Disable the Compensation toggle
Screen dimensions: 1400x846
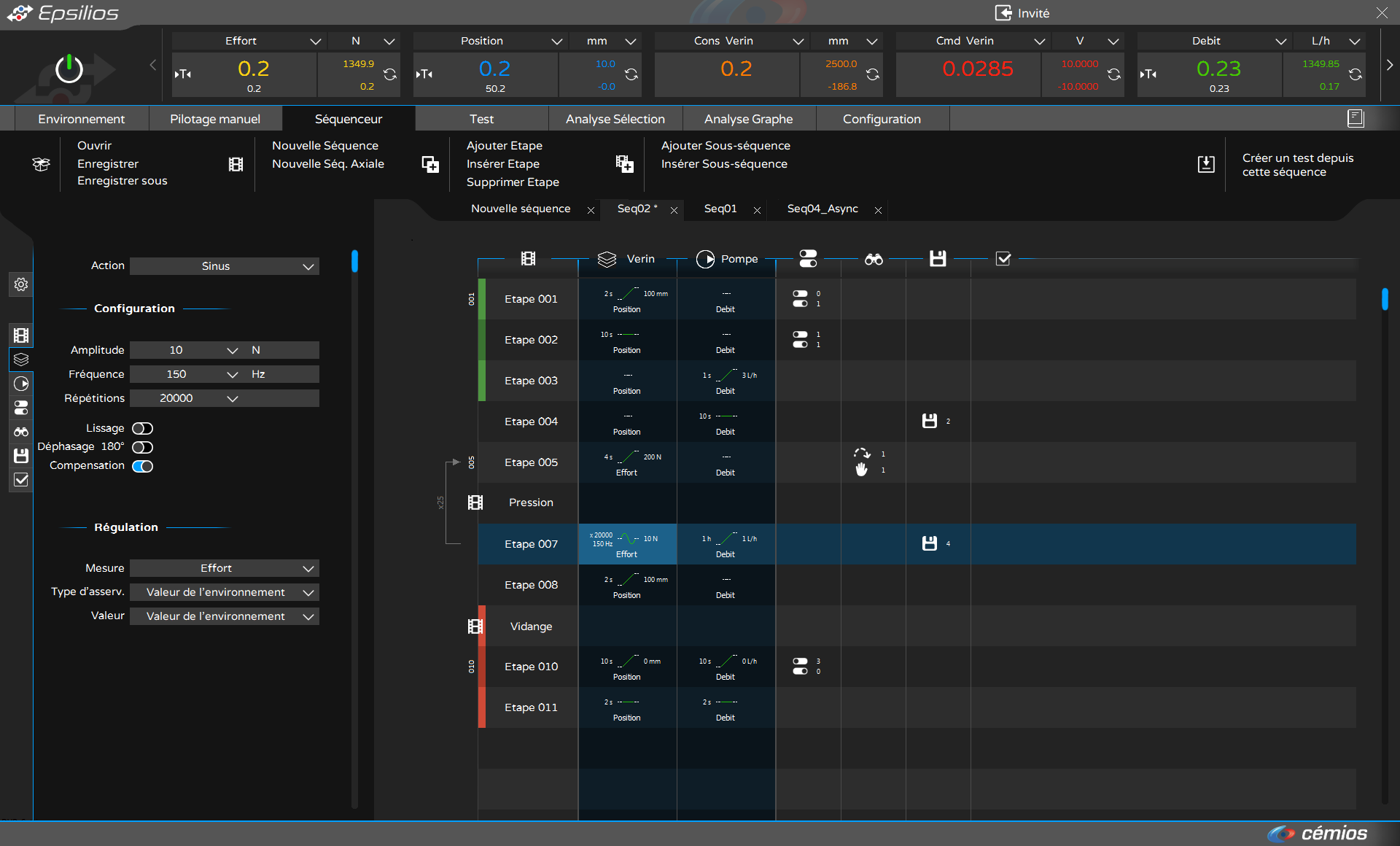[x=142, y=466]
